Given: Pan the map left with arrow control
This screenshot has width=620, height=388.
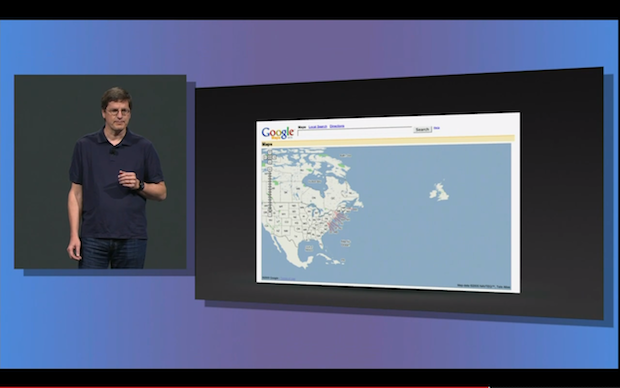Looking at the screenshot, I should 265,157.
